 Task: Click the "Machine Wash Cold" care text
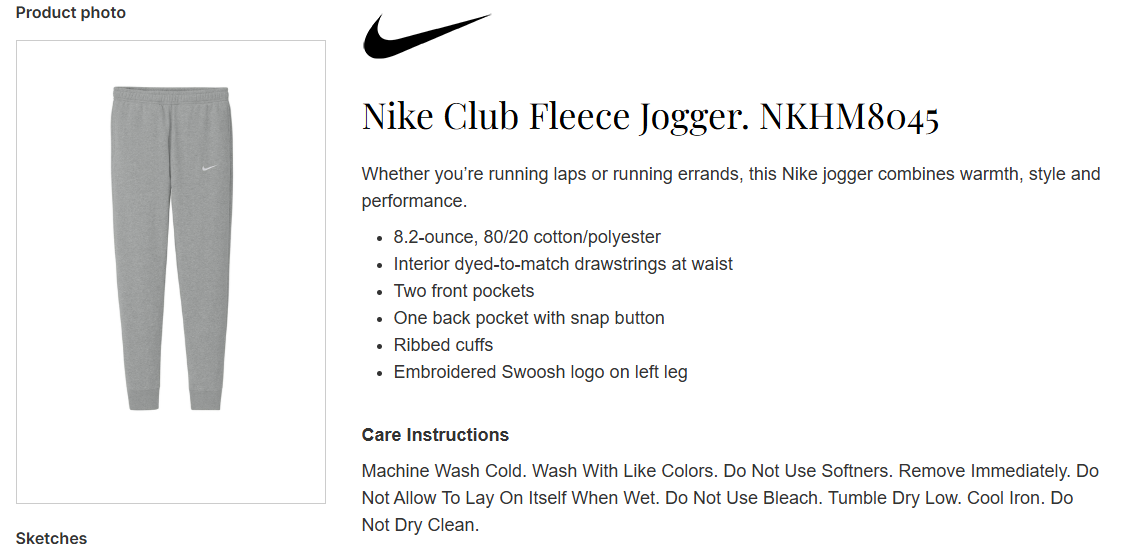pos(443,471)
